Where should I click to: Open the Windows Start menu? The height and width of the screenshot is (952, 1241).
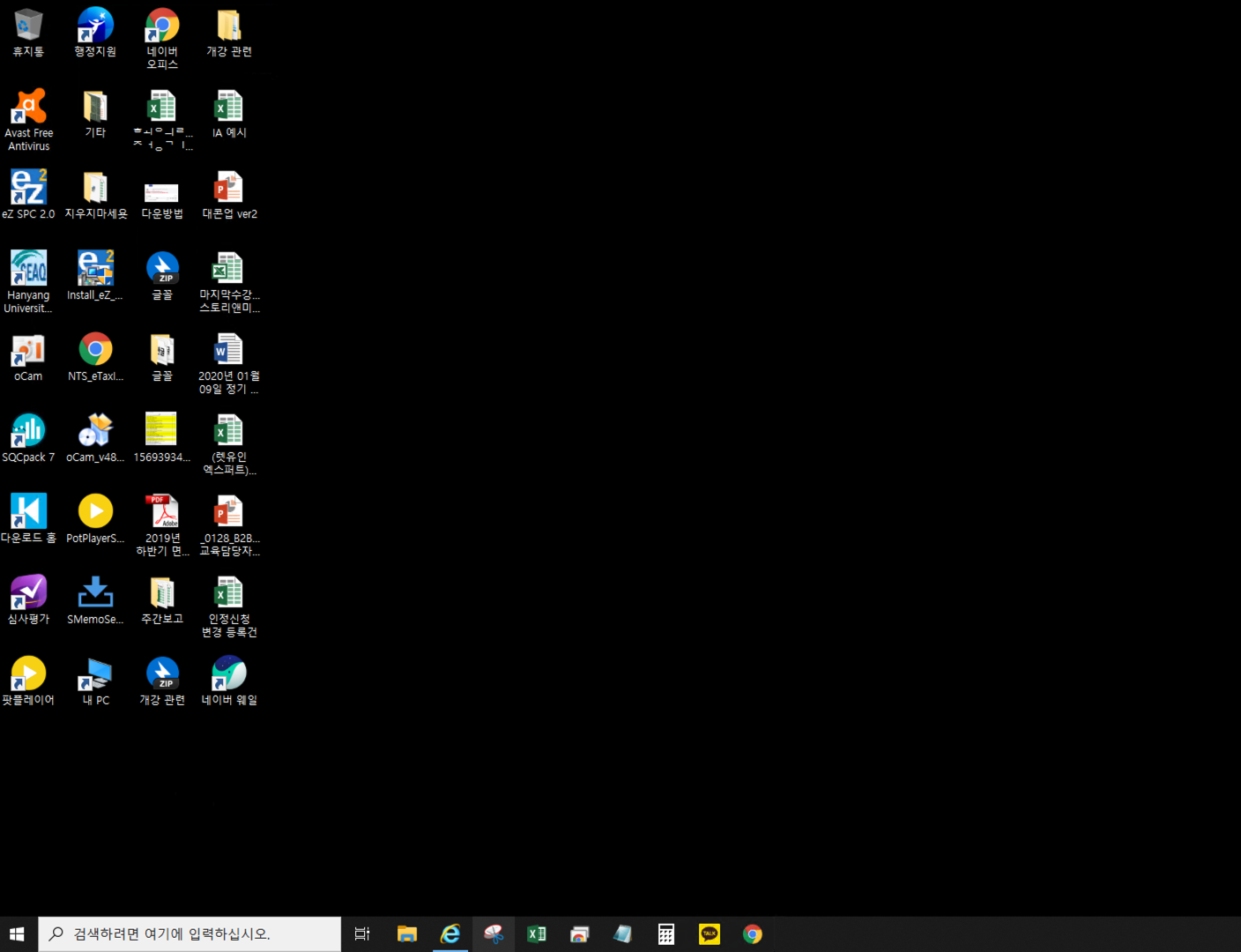coord(17,934)
